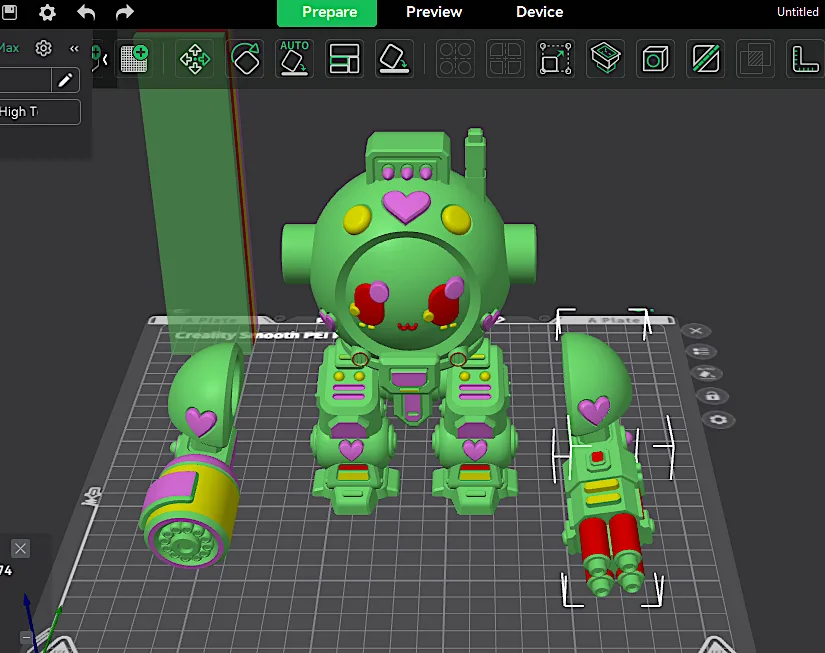Viewport: 825px width, 653px height.
Task: Click the Split to parts icon
Action: (x=505, y=58)
